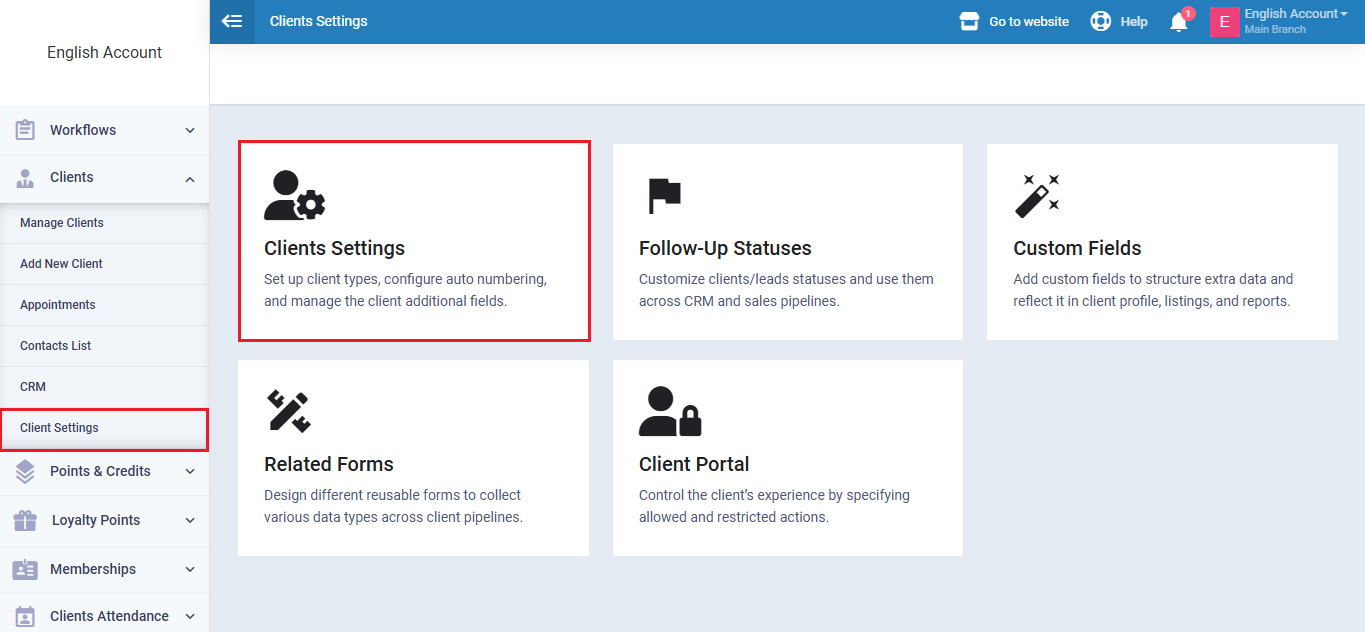Select Add New Client menu item

coord(61,264)
